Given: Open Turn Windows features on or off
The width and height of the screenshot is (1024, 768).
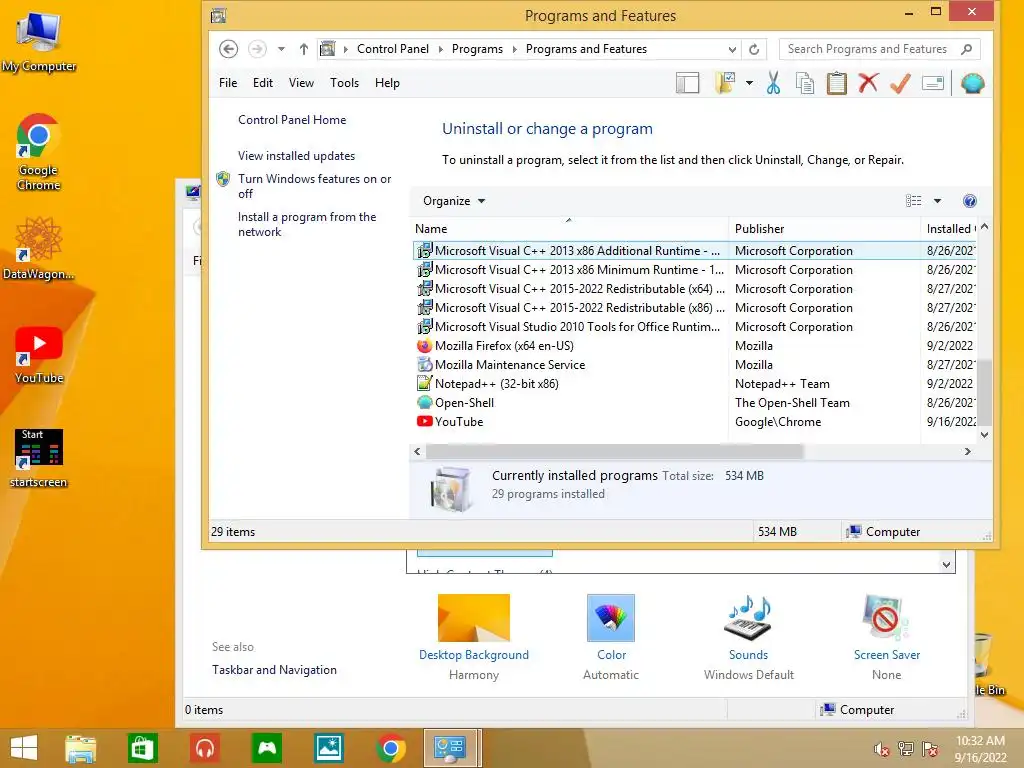Looking at the screenshot, I should point(314,186).
